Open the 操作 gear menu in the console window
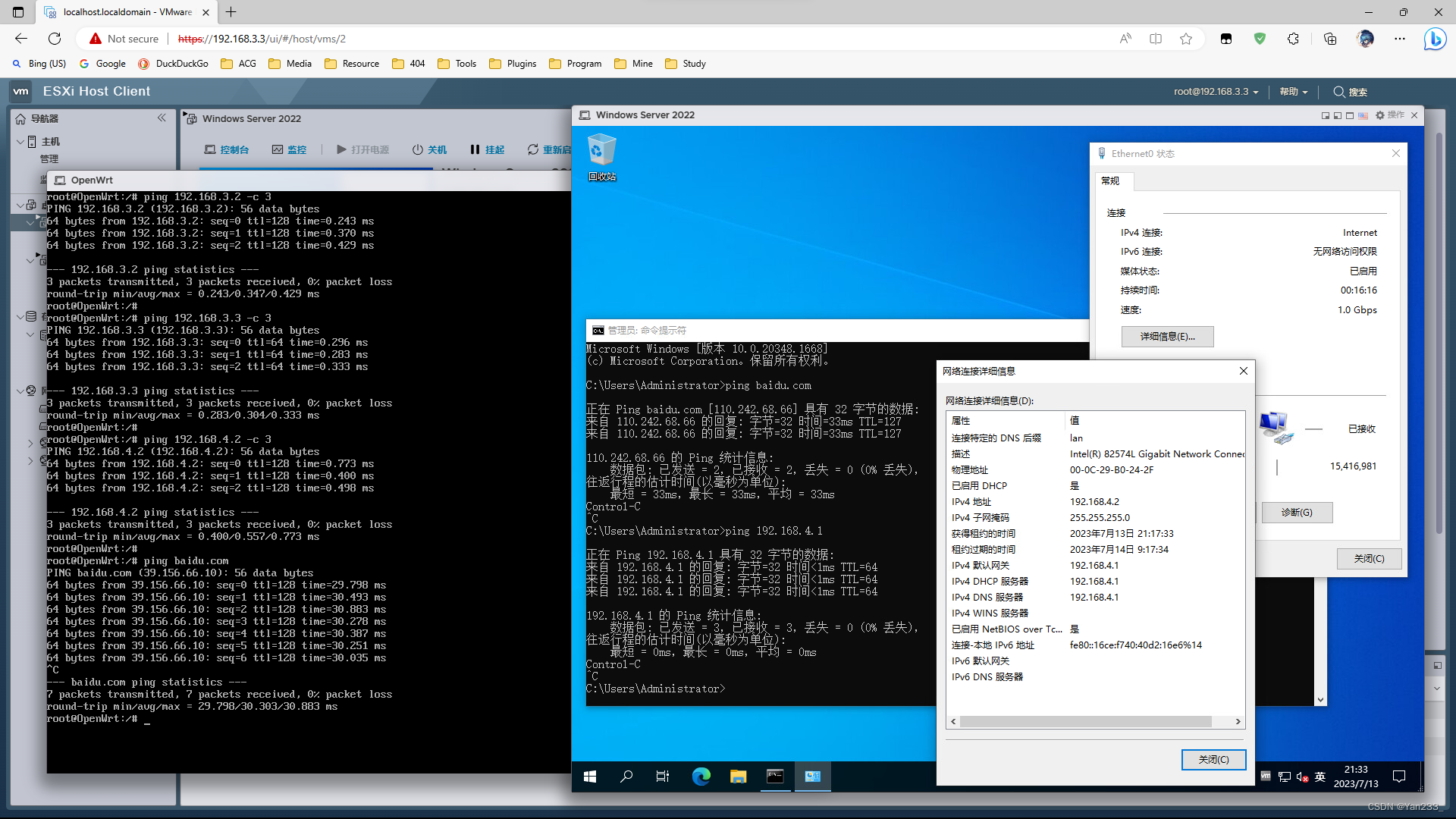This screenshot has height=819, width=1456. [x=1386, y=115]
